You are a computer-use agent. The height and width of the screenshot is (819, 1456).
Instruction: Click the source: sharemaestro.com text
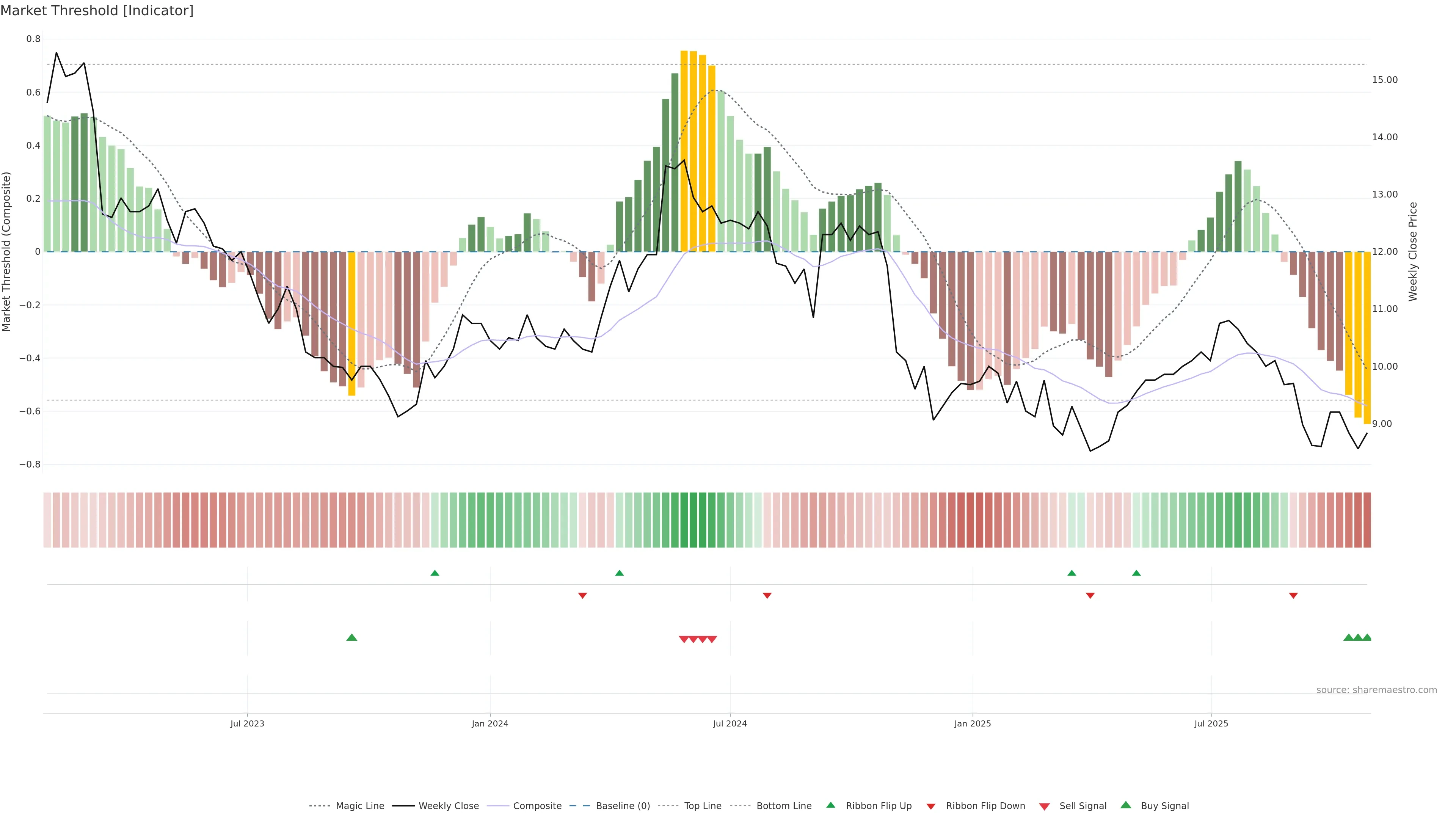[1376, 690]
